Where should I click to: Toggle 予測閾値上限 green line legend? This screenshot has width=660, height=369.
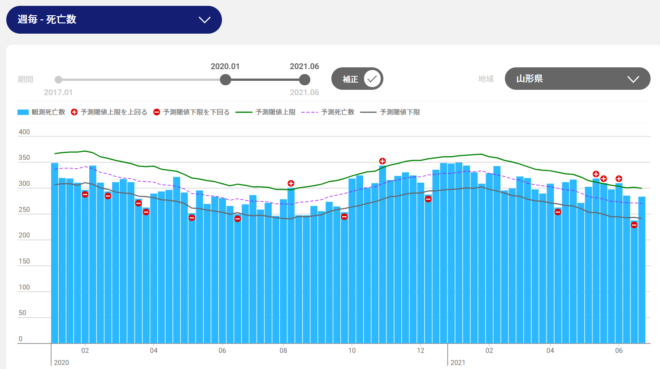coord(265,112)
